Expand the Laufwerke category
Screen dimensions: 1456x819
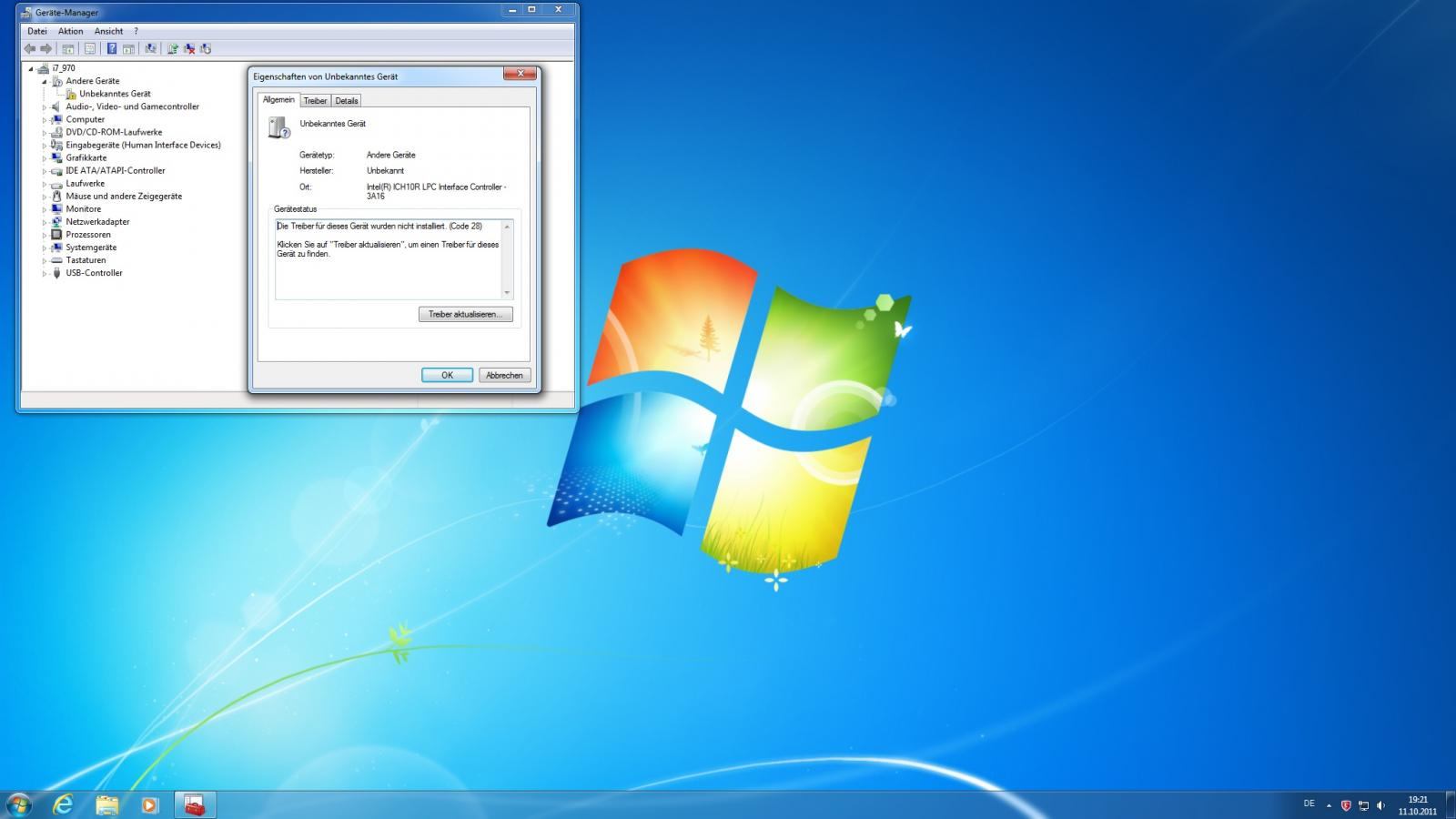tap(44, 183)
